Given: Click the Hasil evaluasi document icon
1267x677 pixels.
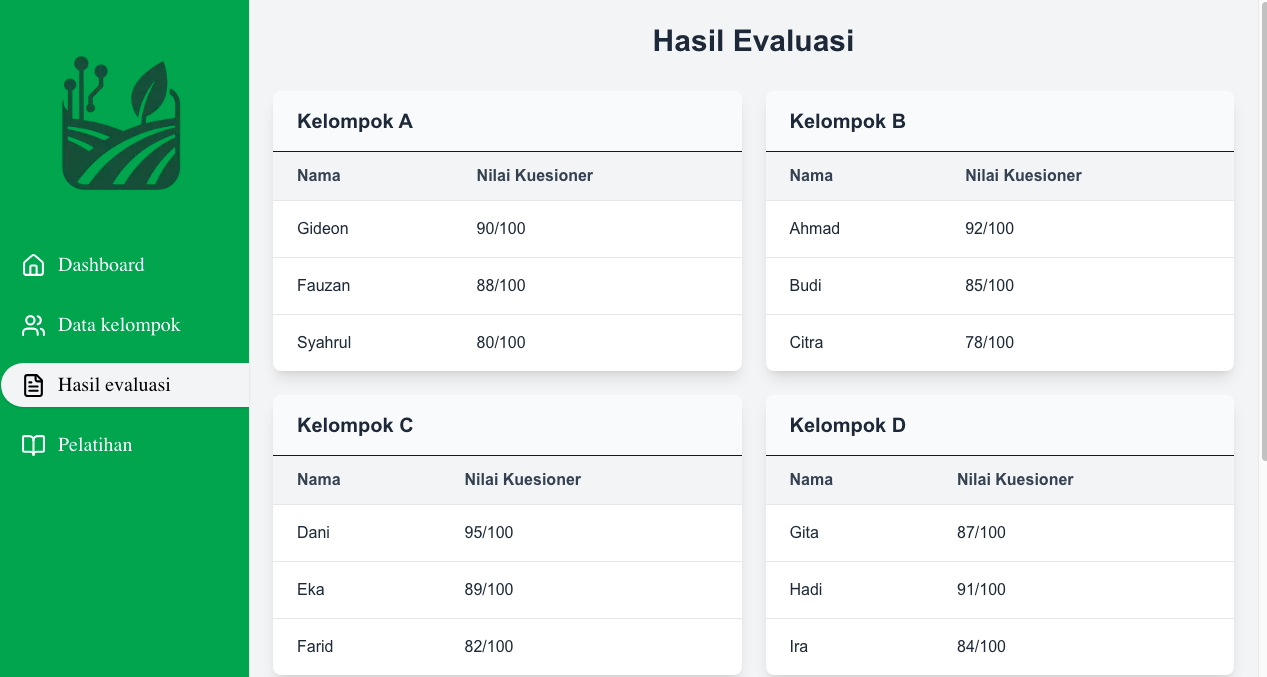Looking at the screenshot, I should (x=33, y=385).
